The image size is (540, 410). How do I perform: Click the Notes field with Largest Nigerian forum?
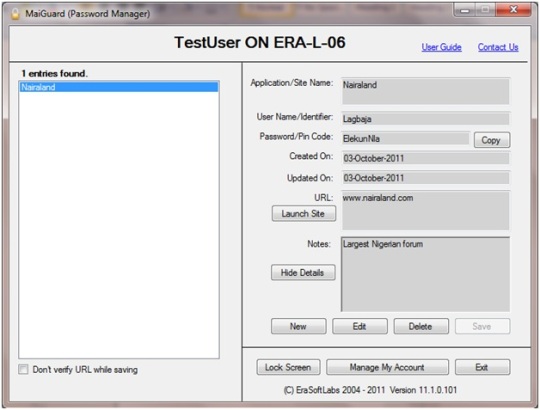(425, 274)
